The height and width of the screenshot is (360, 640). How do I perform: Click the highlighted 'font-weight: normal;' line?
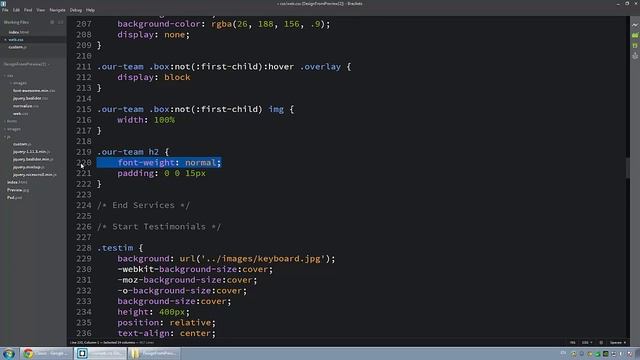[x=159, y=162]
